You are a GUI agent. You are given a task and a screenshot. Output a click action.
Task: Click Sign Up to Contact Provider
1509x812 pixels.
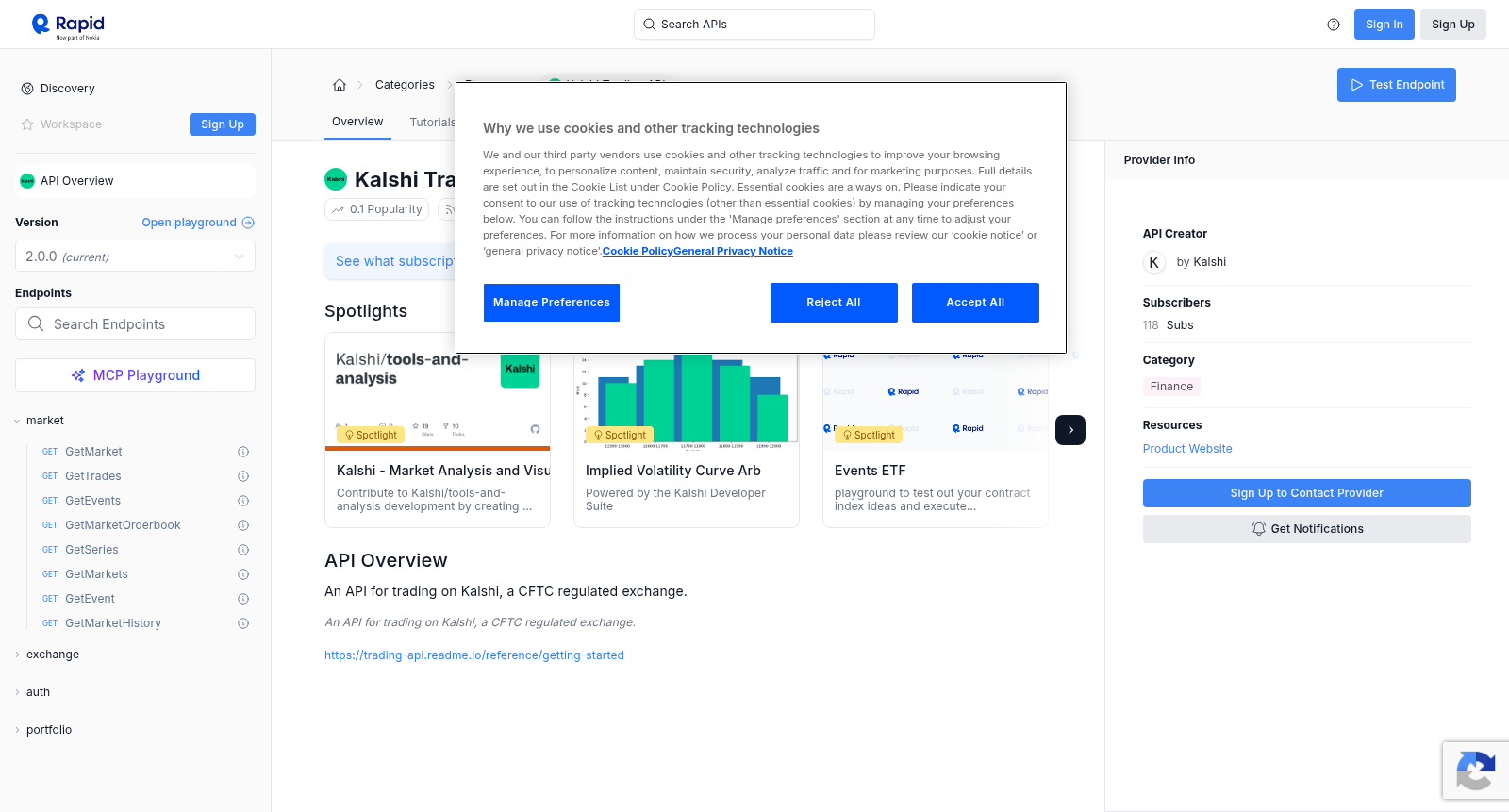[x=1307, y=493]
